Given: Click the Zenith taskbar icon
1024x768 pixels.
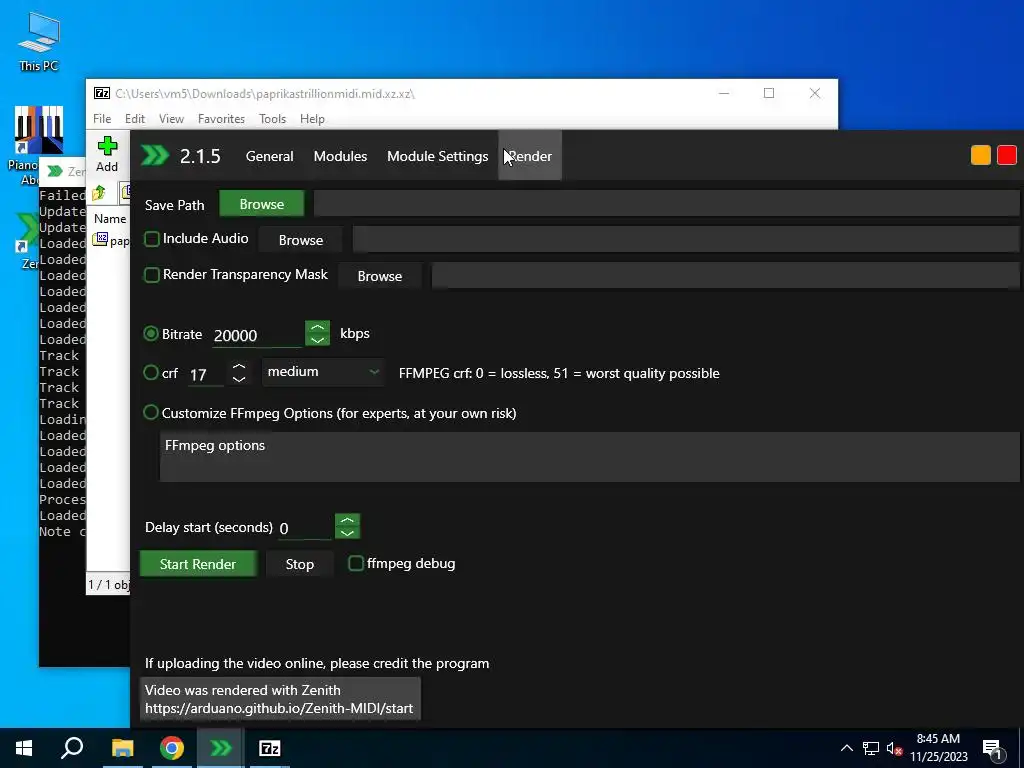Looking at the screenshot, I should [221, 748].
